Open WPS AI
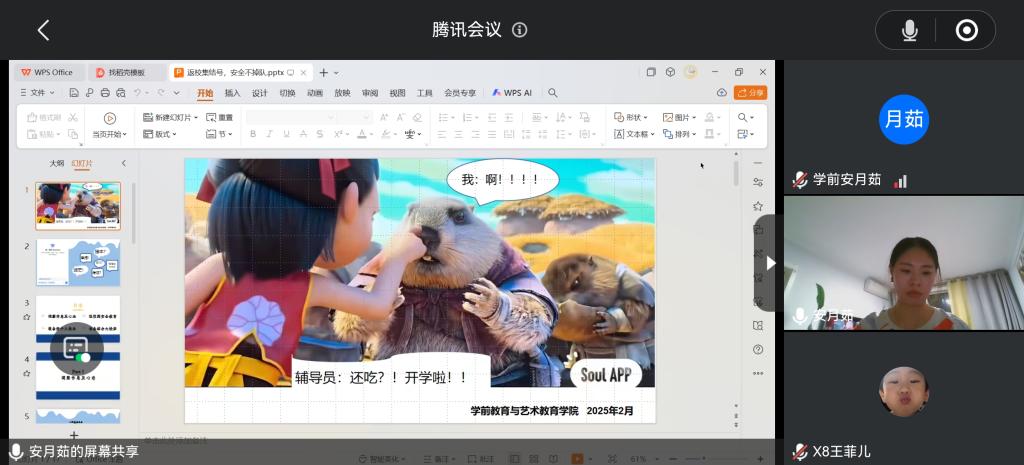Screen dimensions: 1024x465 click(x=512, y=93)
